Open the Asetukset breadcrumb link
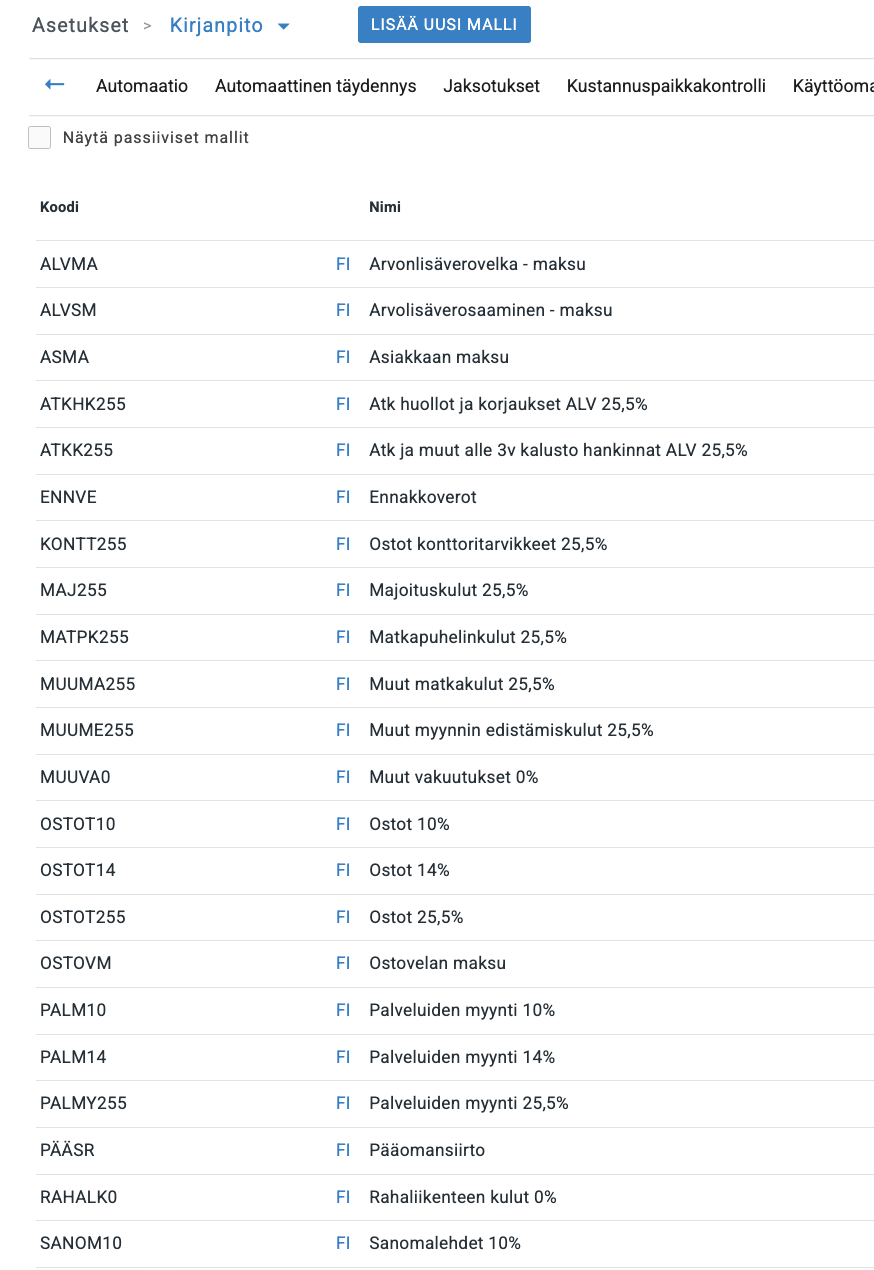The height and width of the screenshot is (1270, 874). [72, 25]
